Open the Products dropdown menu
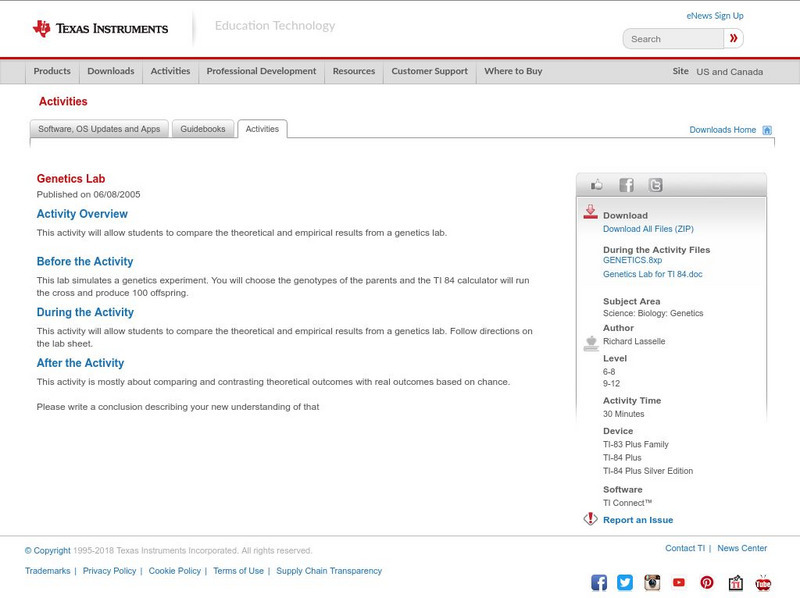The width and height of the screenshot is (800, 598). pos(52,71)
